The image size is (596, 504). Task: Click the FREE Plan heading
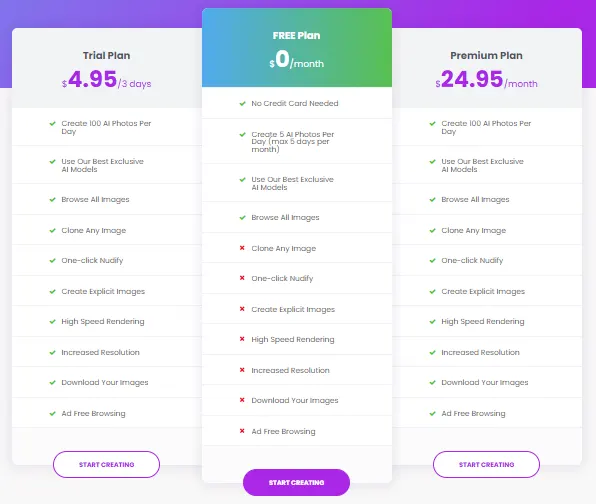point(296,35)
